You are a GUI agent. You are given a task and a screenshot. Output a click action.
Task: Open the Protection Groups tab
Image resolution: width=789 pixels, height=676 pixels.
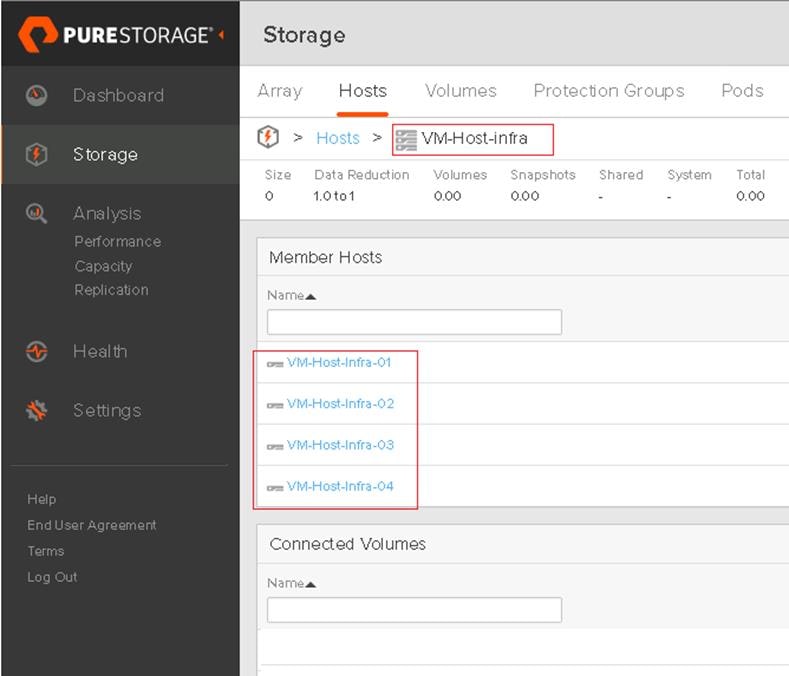(608, 91)
